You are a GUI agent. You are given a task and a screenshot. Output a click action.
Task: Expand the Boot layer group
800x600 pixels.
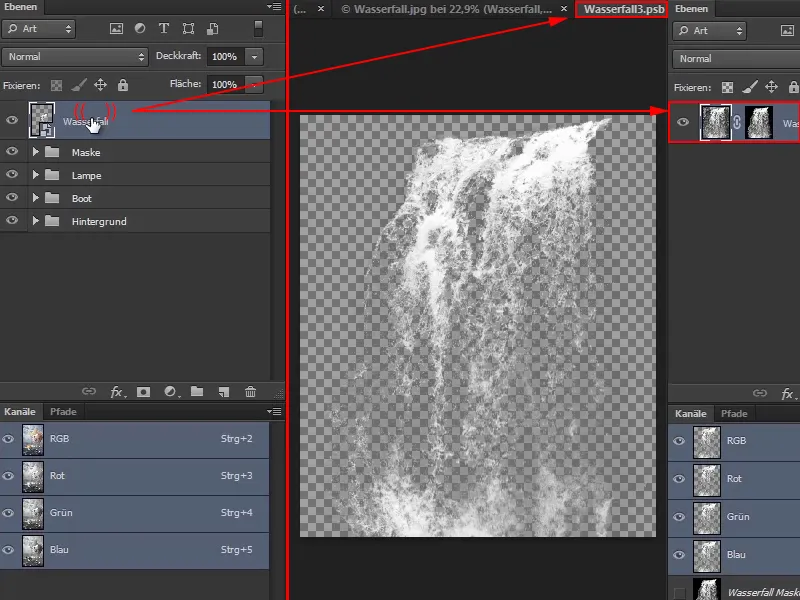[36, 198]
